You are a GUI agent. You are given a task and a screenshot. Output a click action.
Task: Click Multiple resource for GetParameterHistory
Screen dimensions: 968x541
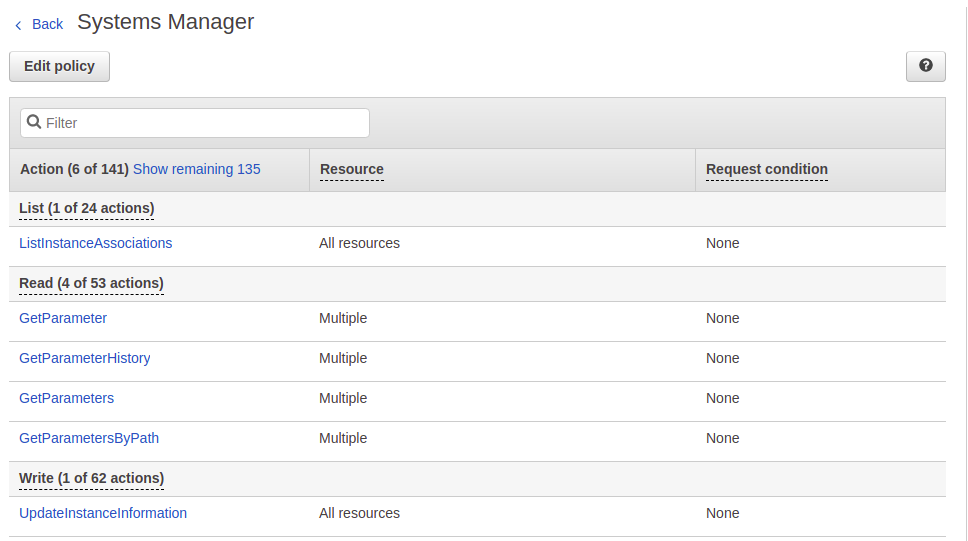343,358
